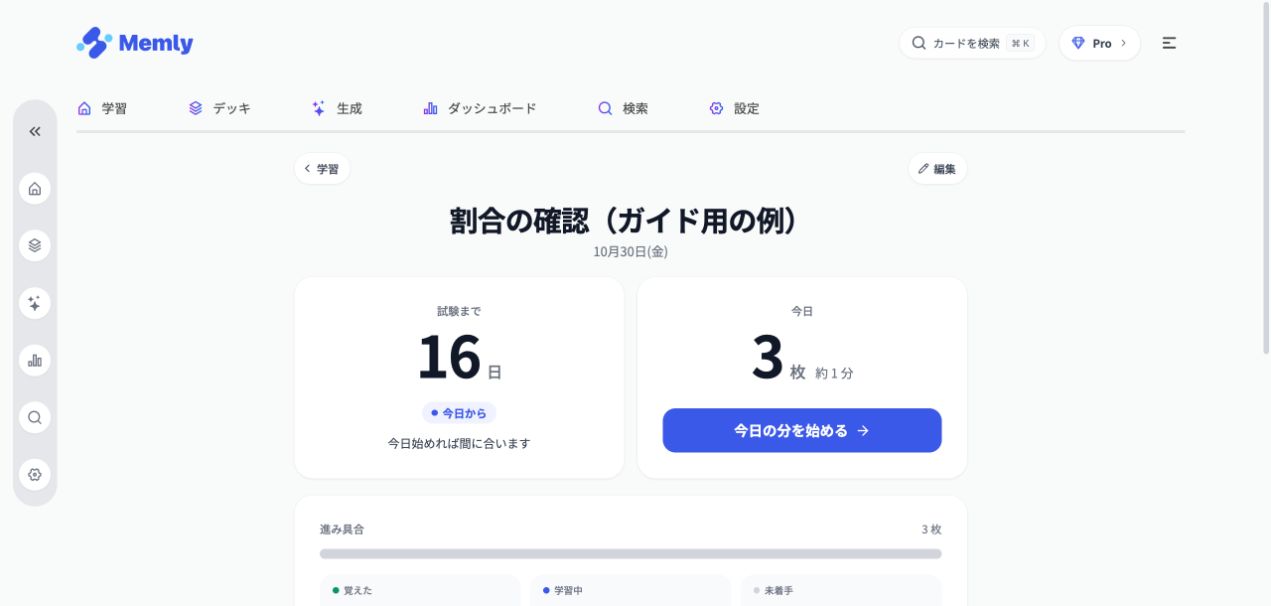Click the 10月30日(金) date text

(x=630, y=252)
